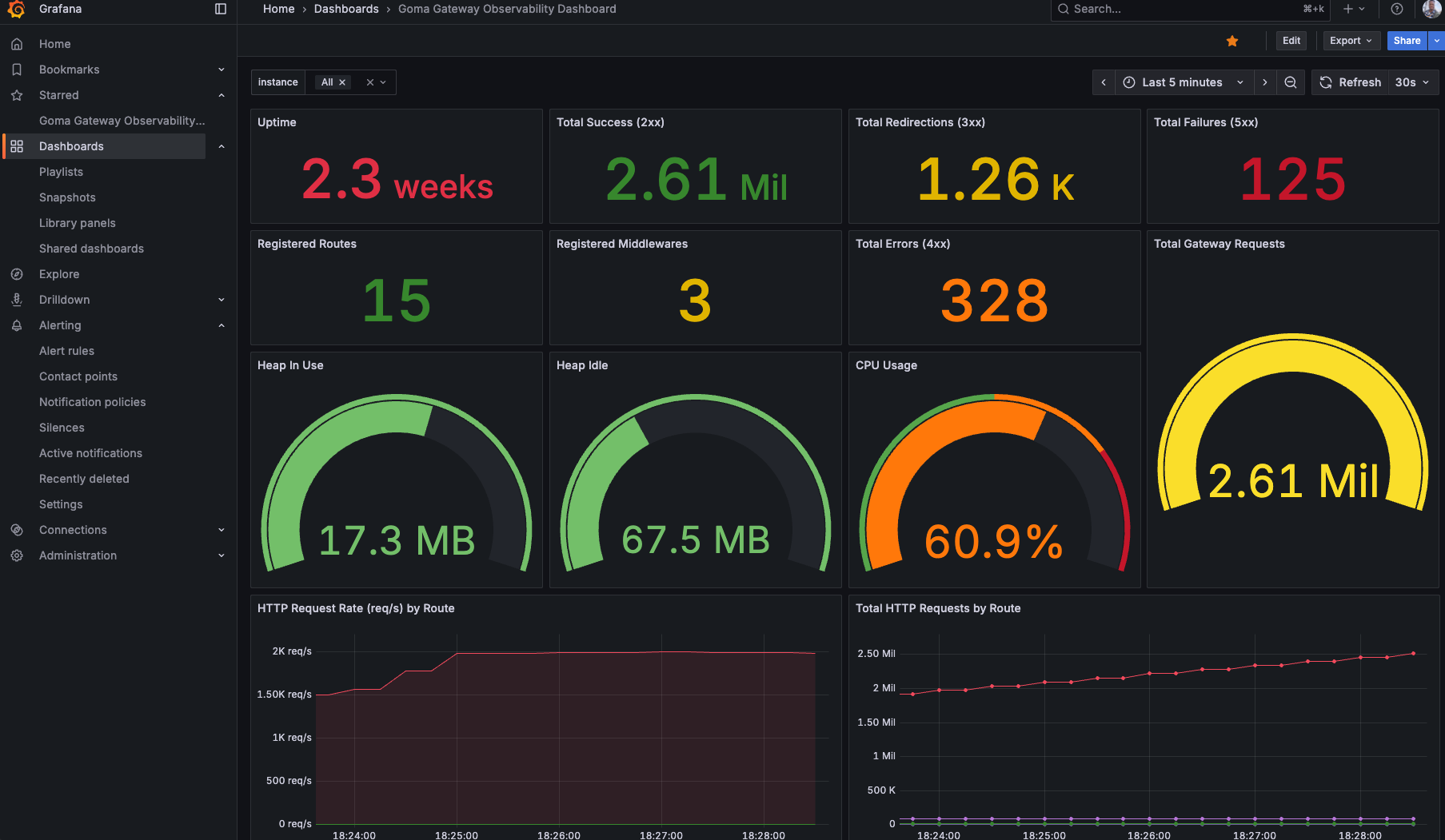The image size is (1445, 840).
Task: Click the Administration gear icon
Action: tap(17, 555)
